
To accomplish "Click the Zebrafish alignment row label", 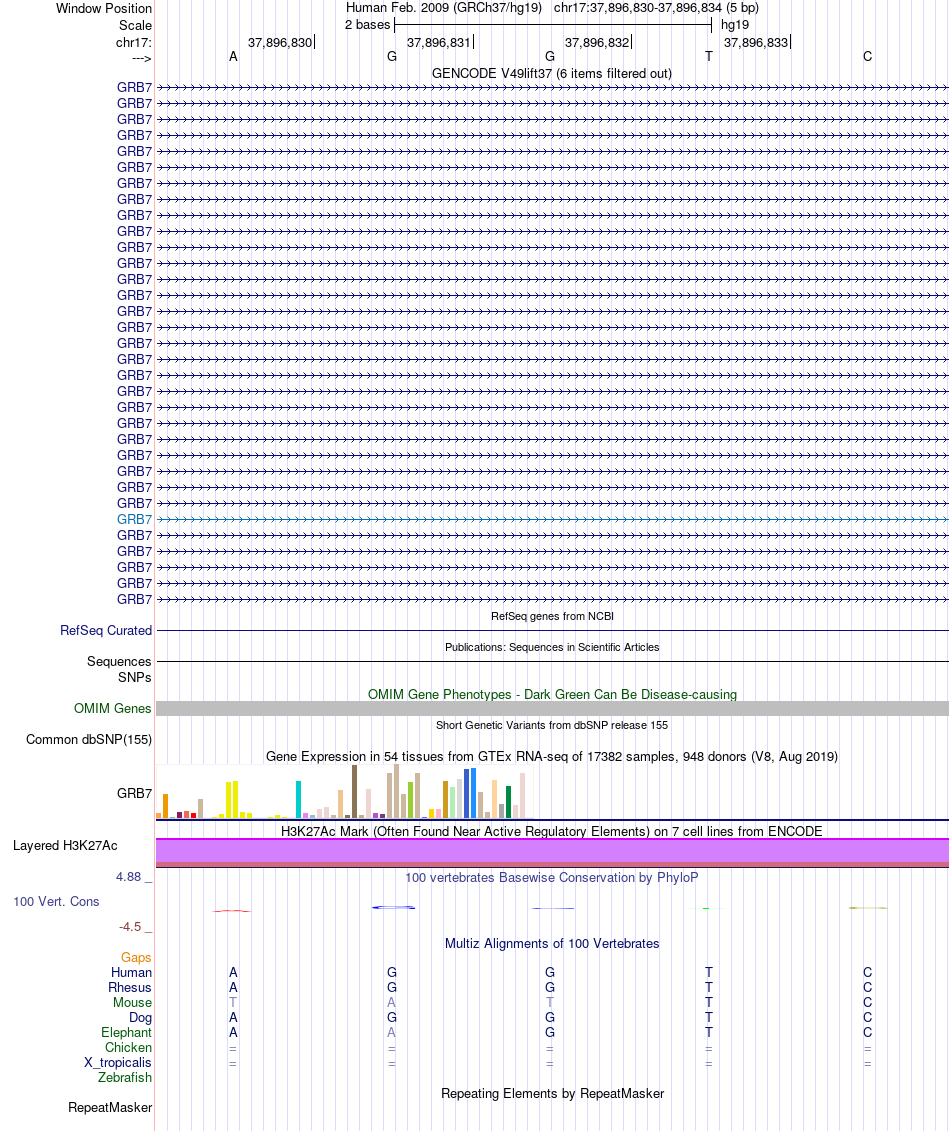I will (125, 1078).
